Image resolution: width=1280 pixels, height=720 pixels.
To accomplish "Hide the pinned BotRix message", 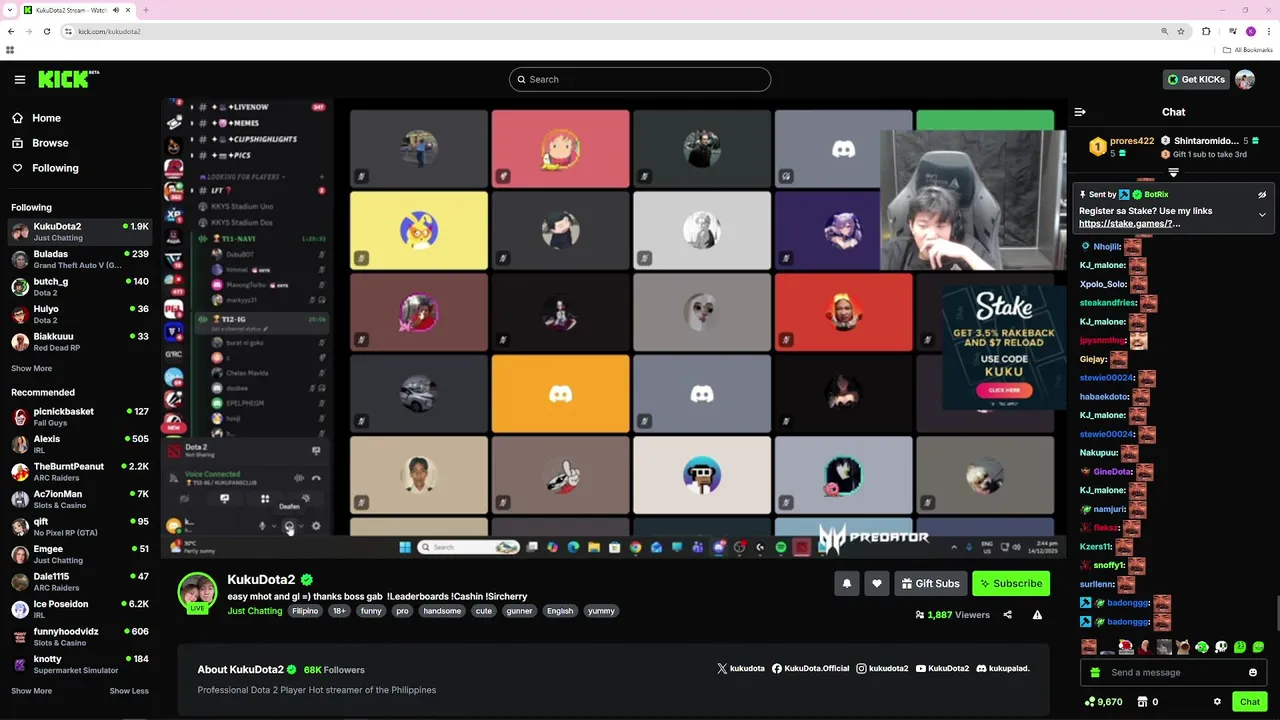I will (x=1262, y=195).
